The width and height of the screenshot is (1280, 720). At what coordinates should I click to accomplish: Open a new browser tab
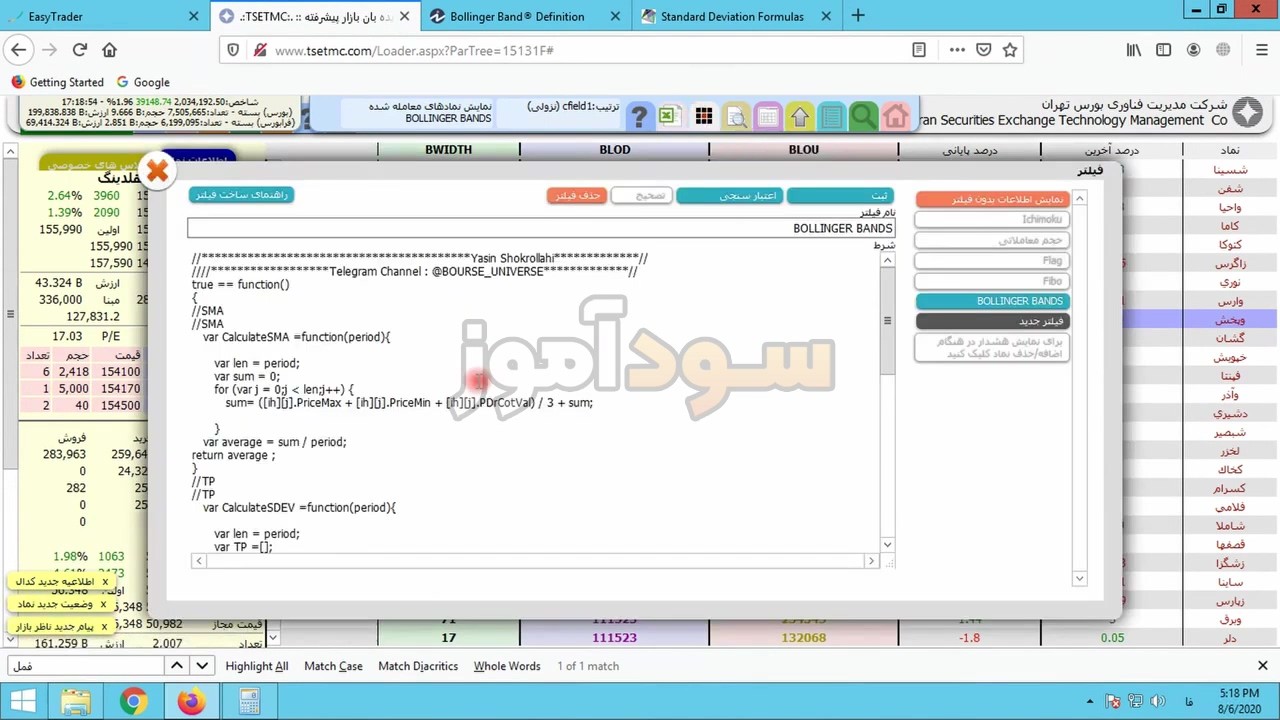click(x=857, y=16)
